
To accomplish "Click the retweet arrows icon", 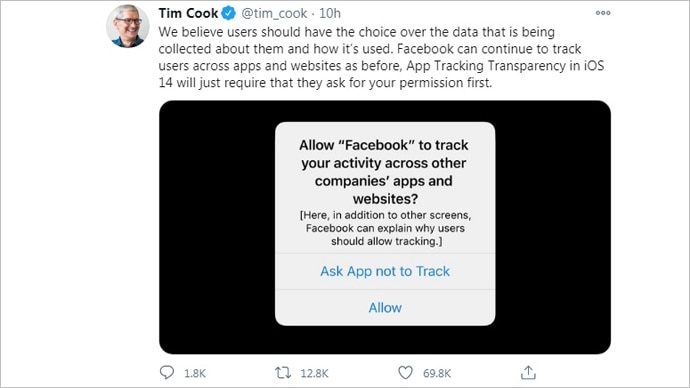I will point(283,373).
